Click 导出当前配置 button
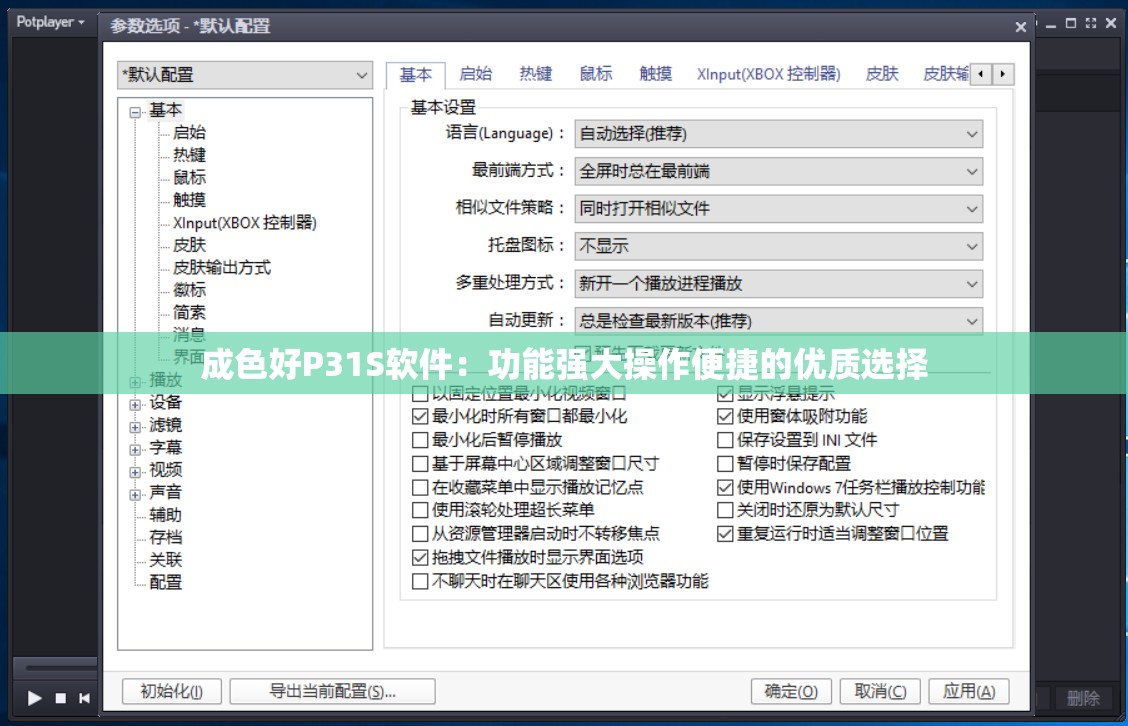1128x726 pixels. click(332, 691)
